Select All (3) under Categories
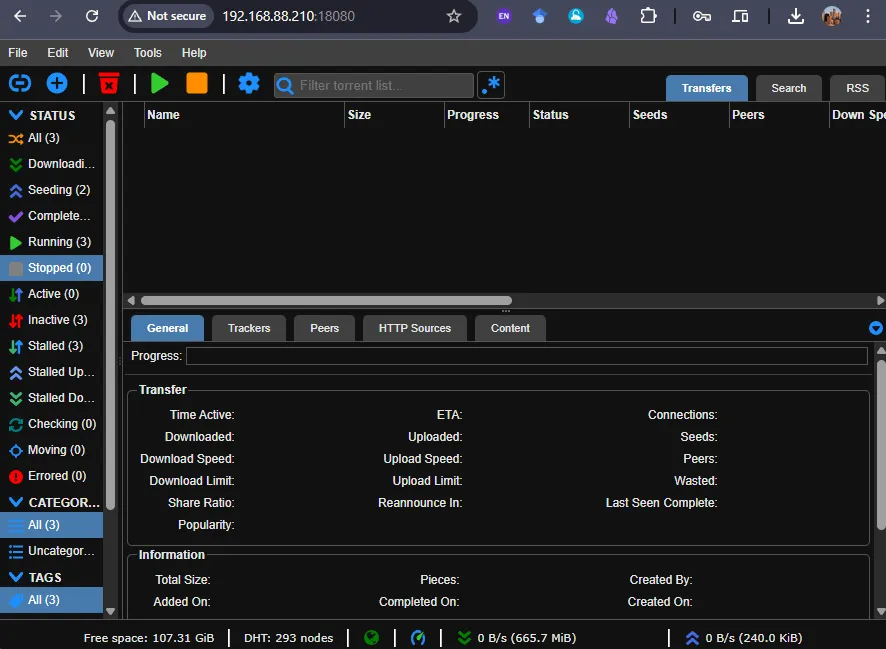886x649 pixels. (51, 525)
